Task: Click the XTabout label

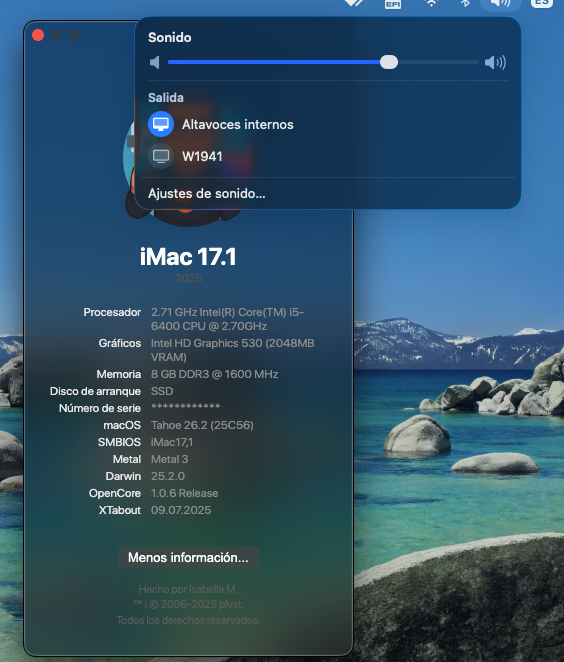Action: 120,510
